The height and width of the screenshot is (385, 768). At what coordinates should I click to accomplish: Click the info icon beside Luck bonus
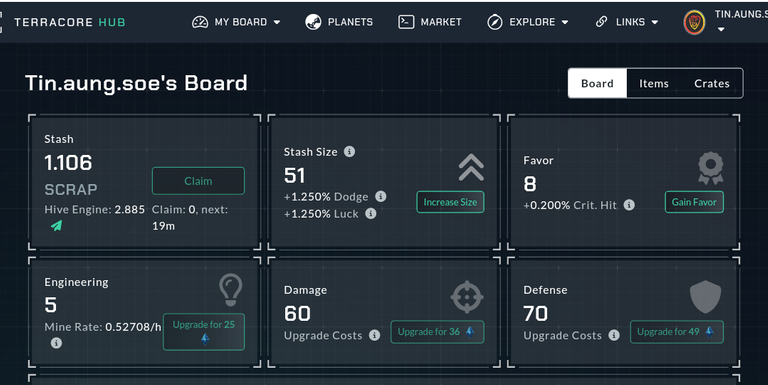[x=371, y=214]
